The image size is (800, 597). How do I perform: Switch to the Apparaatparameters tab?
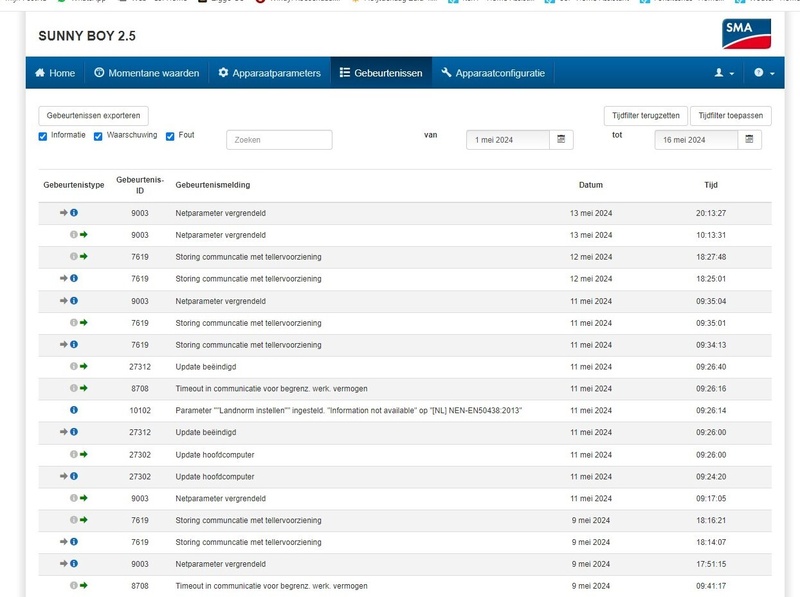tap(269, 73)
